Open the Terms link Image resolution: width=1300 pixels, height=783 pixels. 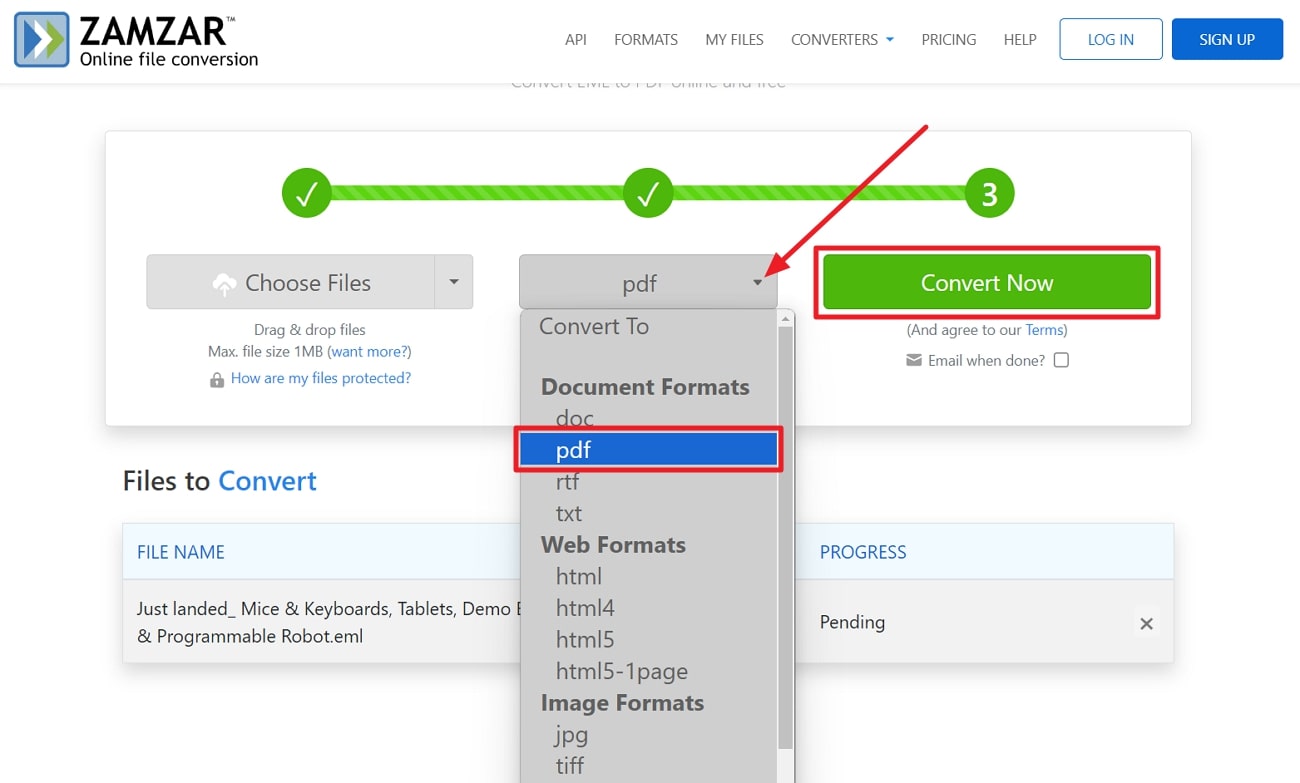coord(1044,330)
